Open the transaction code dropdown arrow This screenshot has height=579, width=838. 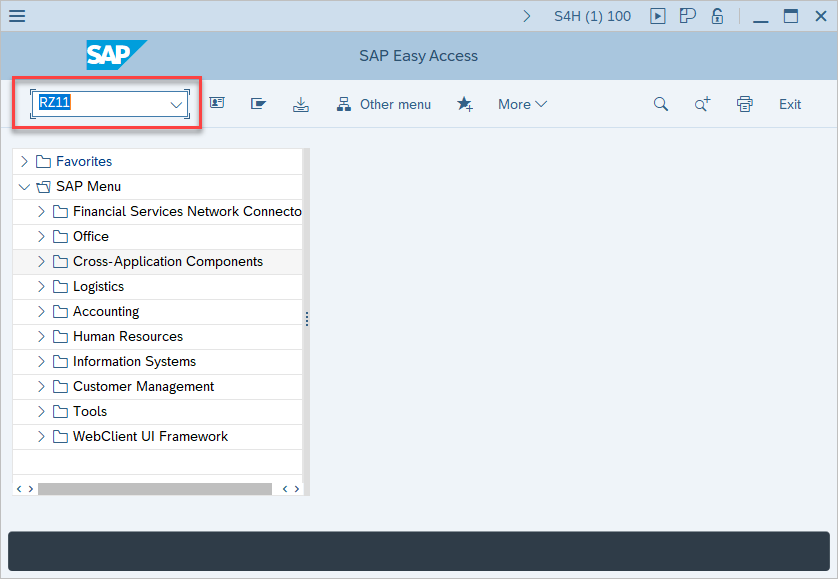176,104
